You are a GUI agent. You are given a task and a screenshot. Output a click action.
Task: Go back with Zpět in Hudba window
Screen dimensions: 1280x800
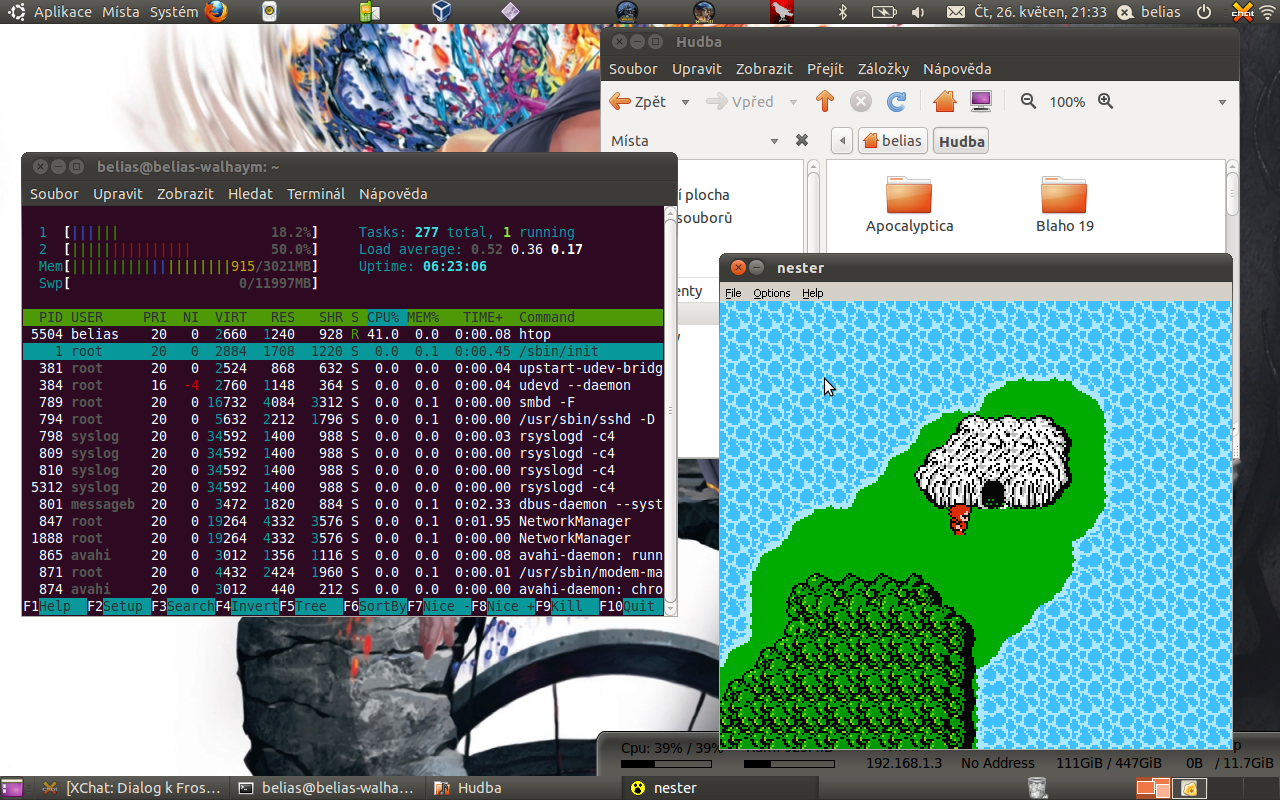click(x=638, y=102)
